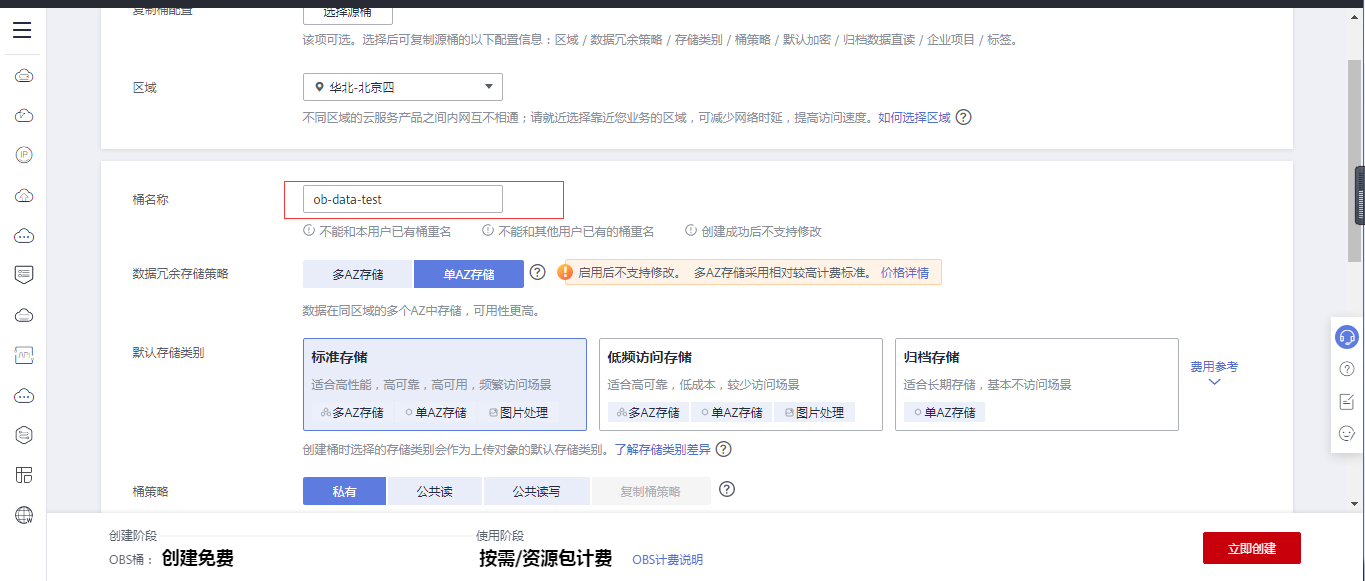
Task: Click help icon next to 复制桶策略
Action: [x=728, y=489]
